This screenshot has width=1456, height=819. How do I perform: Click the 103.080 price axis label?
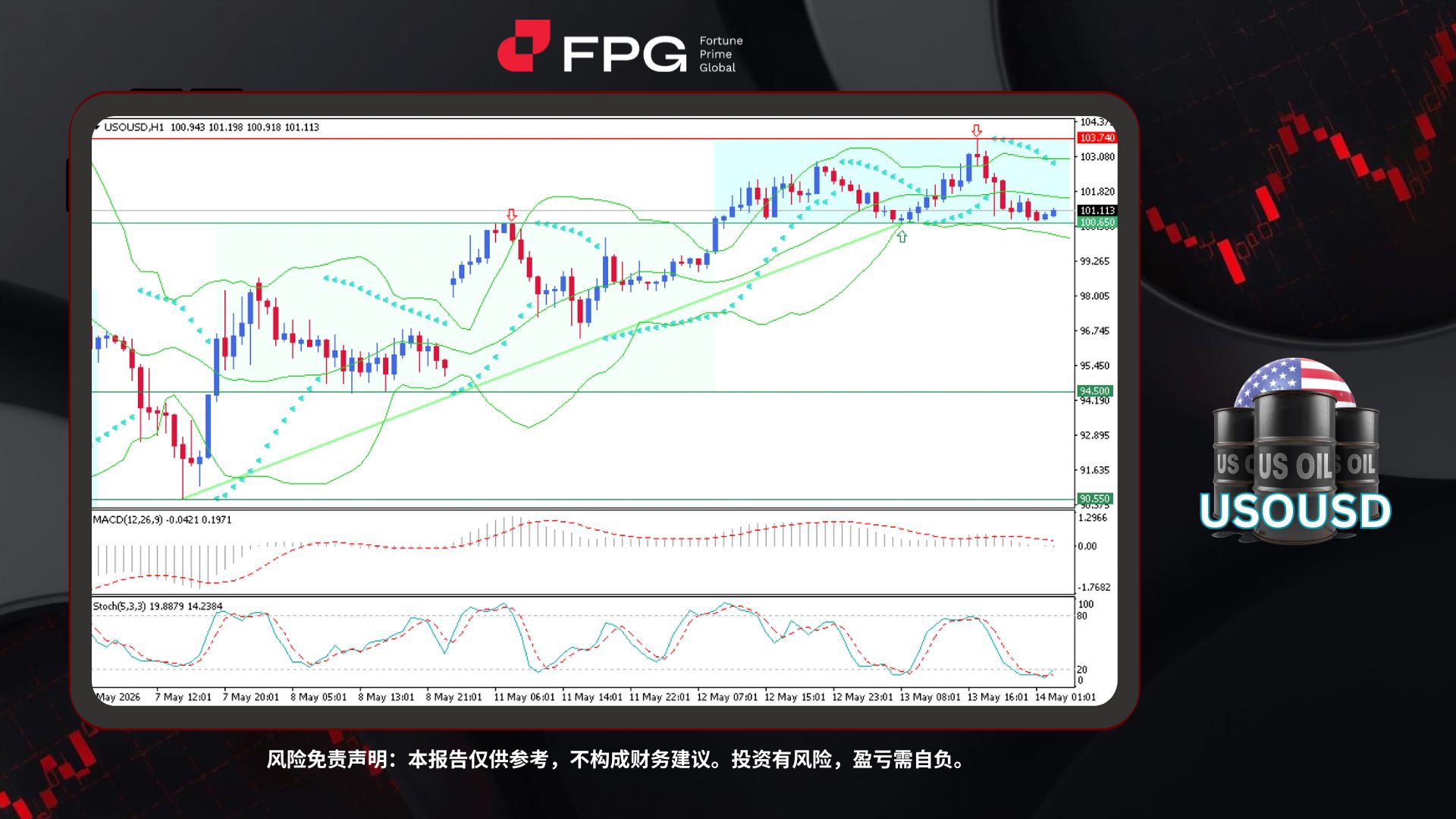tap(1097, 157)
